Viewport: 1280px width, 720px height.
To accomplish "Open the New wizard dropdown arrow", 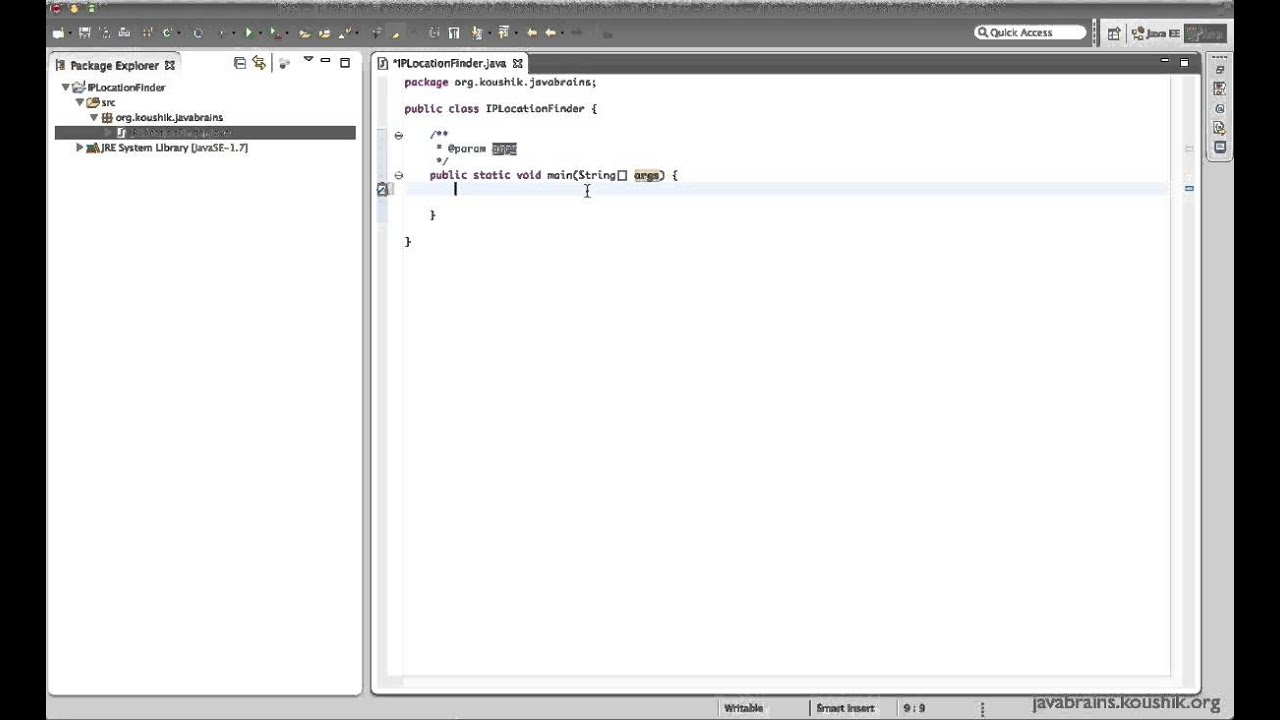I will pos(70,33).
